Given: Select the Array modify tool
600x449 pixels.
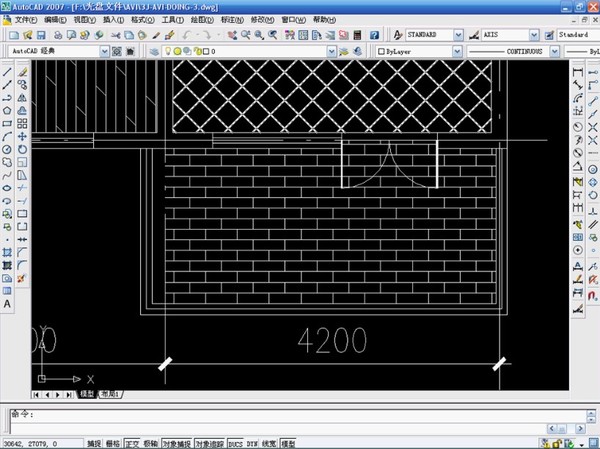Looking at the screenshot, I should 22,123.
